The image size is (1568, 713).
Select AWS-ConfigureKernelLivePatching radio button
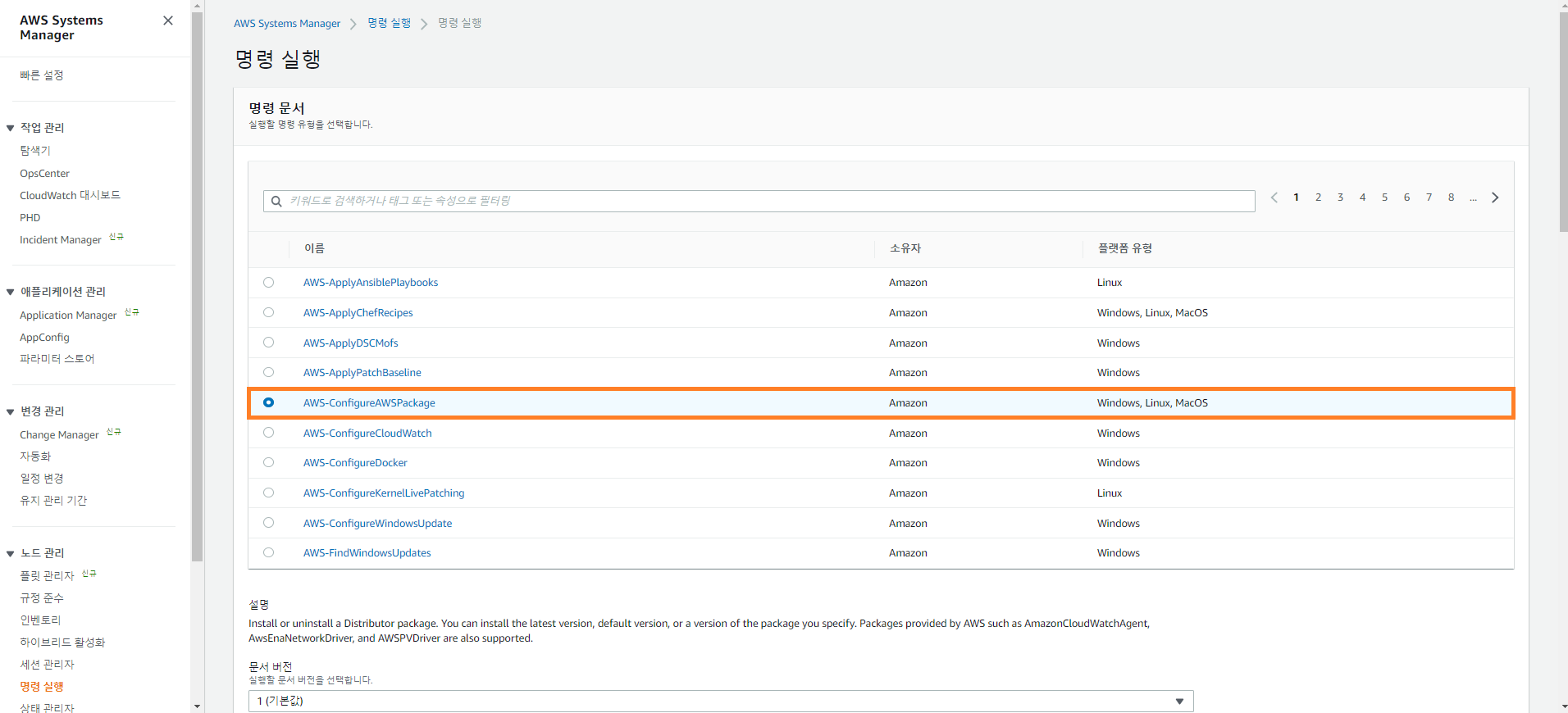[268, 493]
